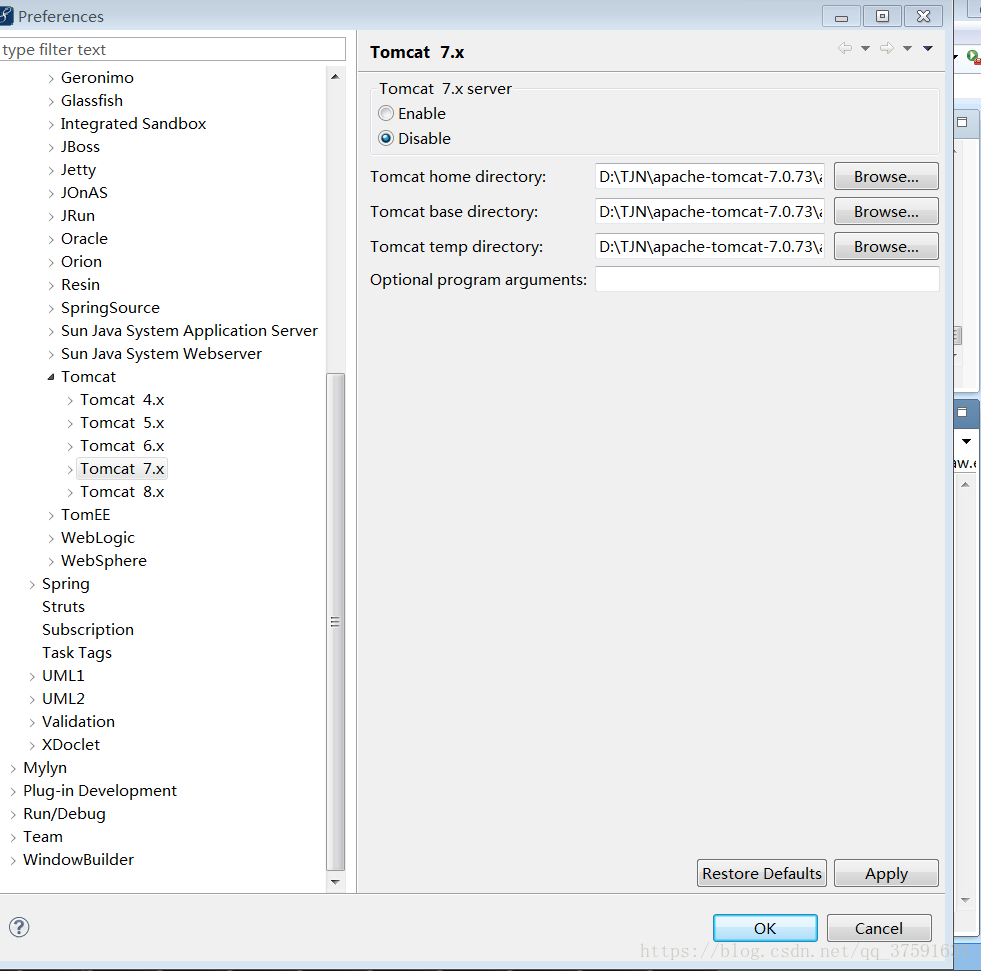Expand the Tomcat 7.x node
The image size is (981, 971).
(70, 469)
